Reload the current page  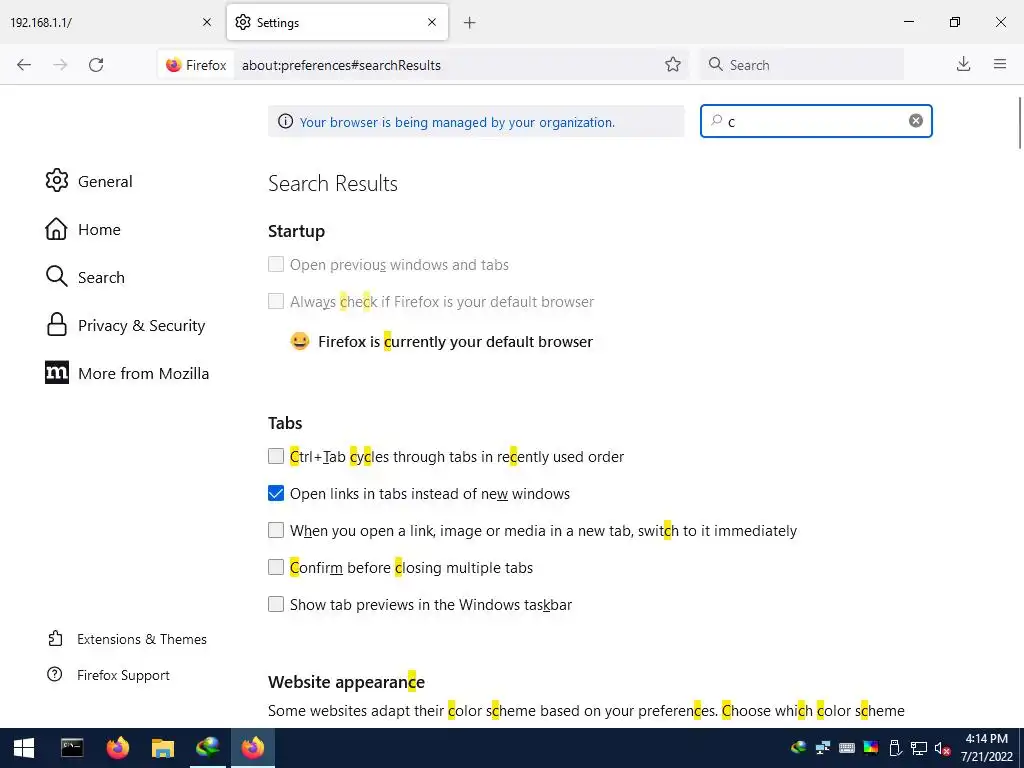96,65
